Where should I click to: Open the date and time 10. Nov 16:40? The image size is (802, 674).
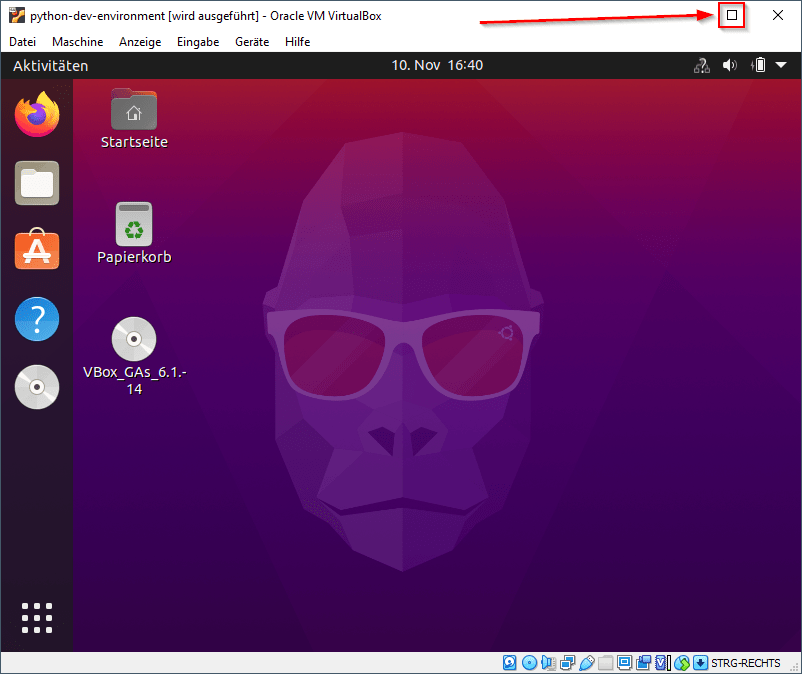437,66
